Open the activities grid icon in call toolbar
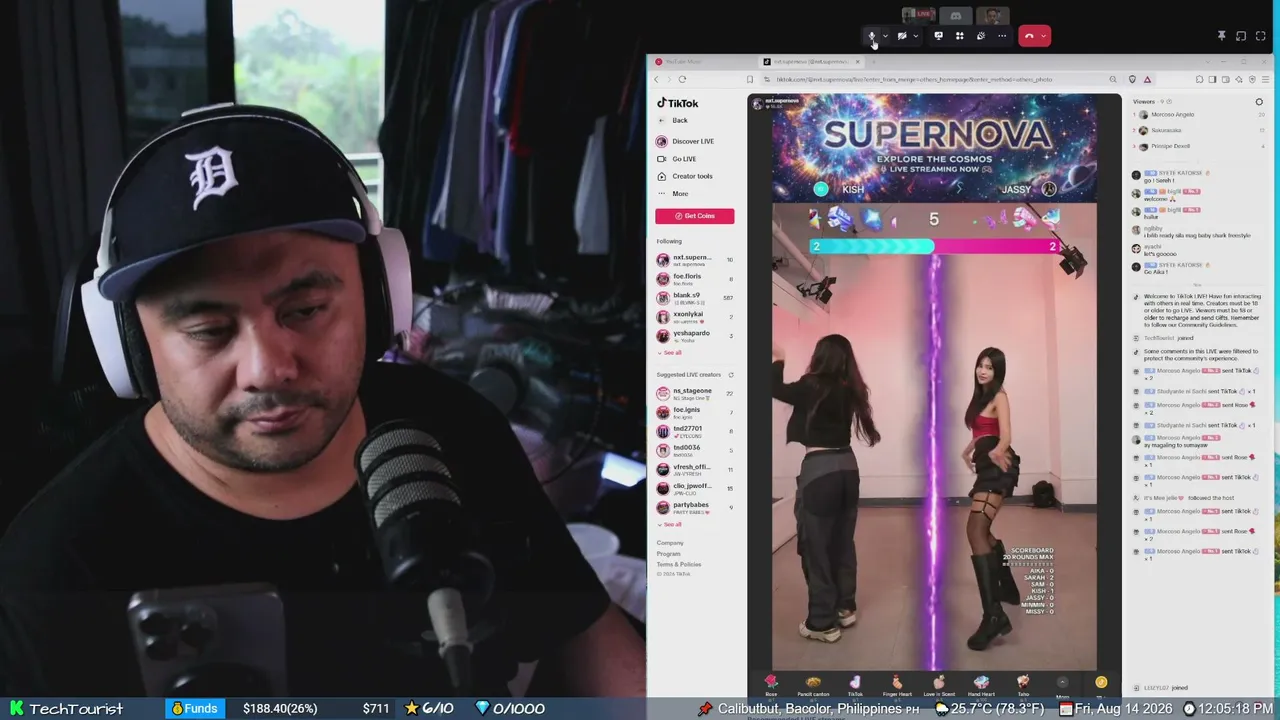This screenshot has width=1280, height=720. pyautogui.click(x=959, y=36)
